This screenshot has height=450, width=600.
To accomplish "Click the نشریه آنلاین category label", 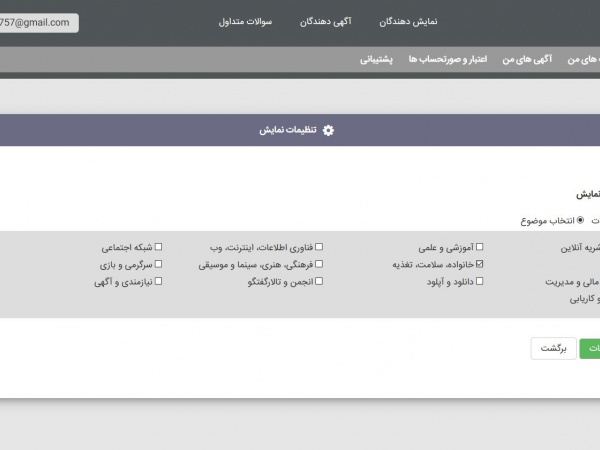I will [580, 248].
